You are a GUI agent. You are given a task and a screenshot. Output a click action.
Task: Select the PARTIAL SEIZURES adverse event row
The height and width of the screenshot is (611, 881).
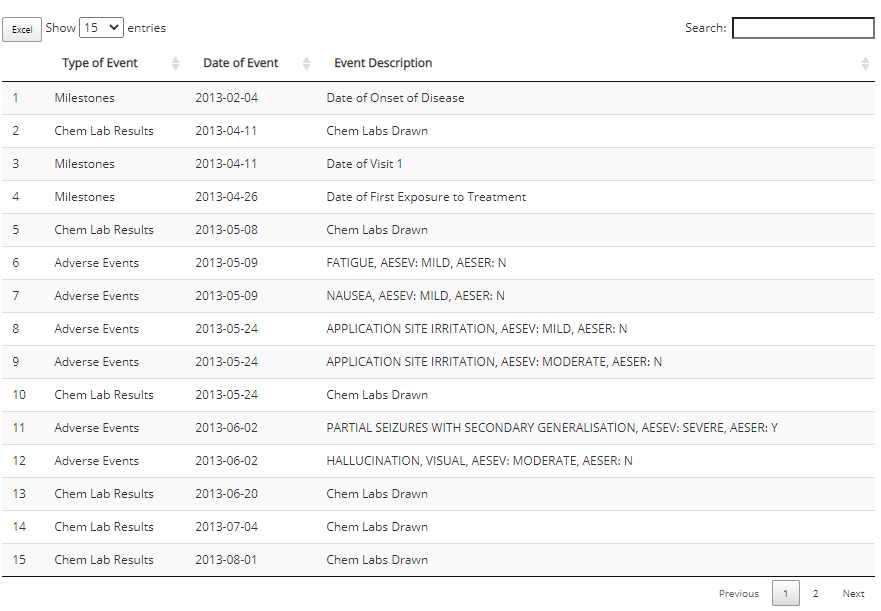[438, 428]
